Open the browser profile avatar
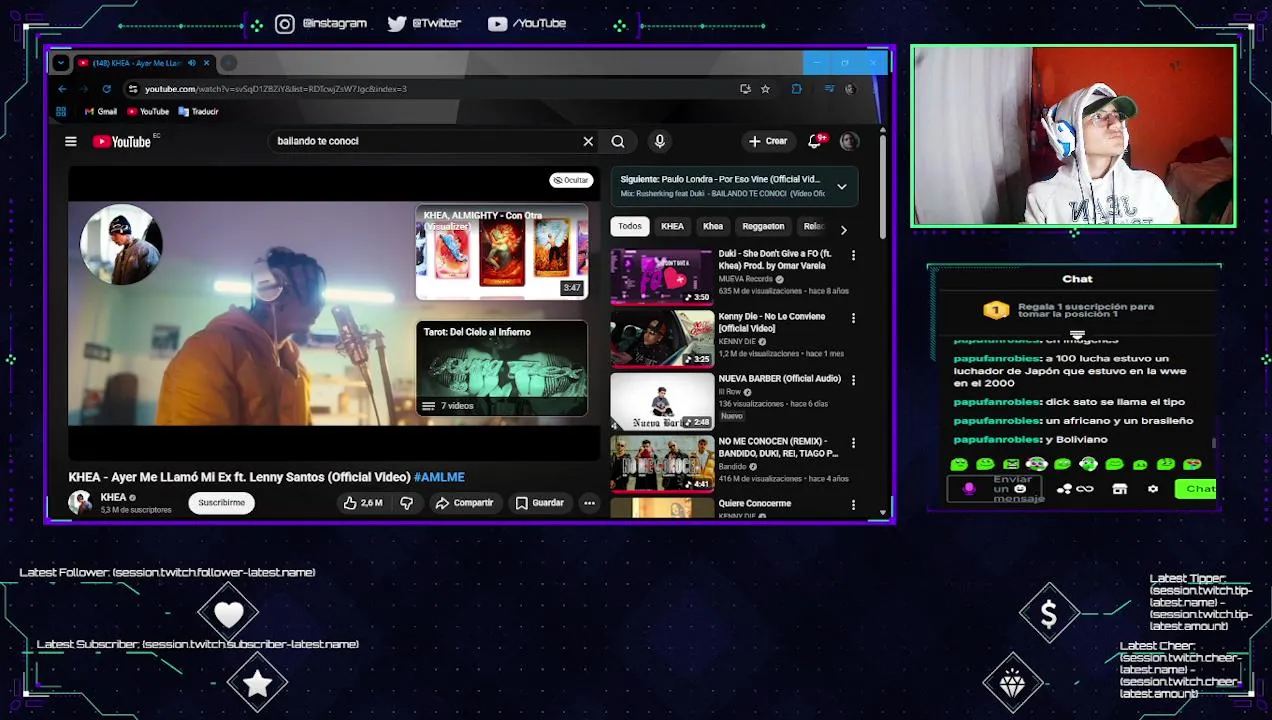 (850, 89)
